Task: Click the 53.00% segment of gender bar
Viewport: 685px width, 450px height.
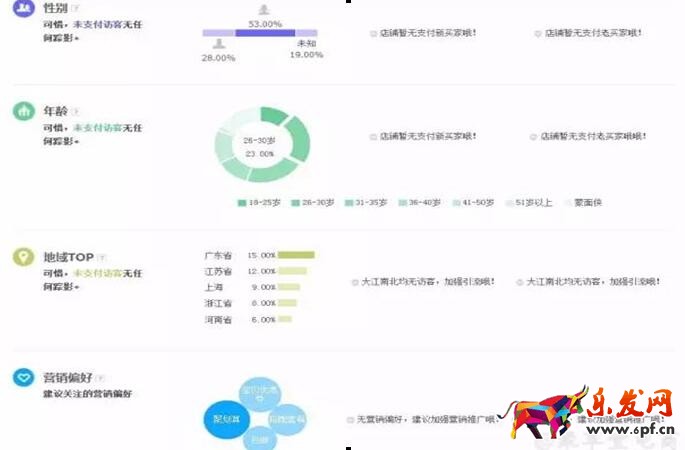Action: pos(265,33)
